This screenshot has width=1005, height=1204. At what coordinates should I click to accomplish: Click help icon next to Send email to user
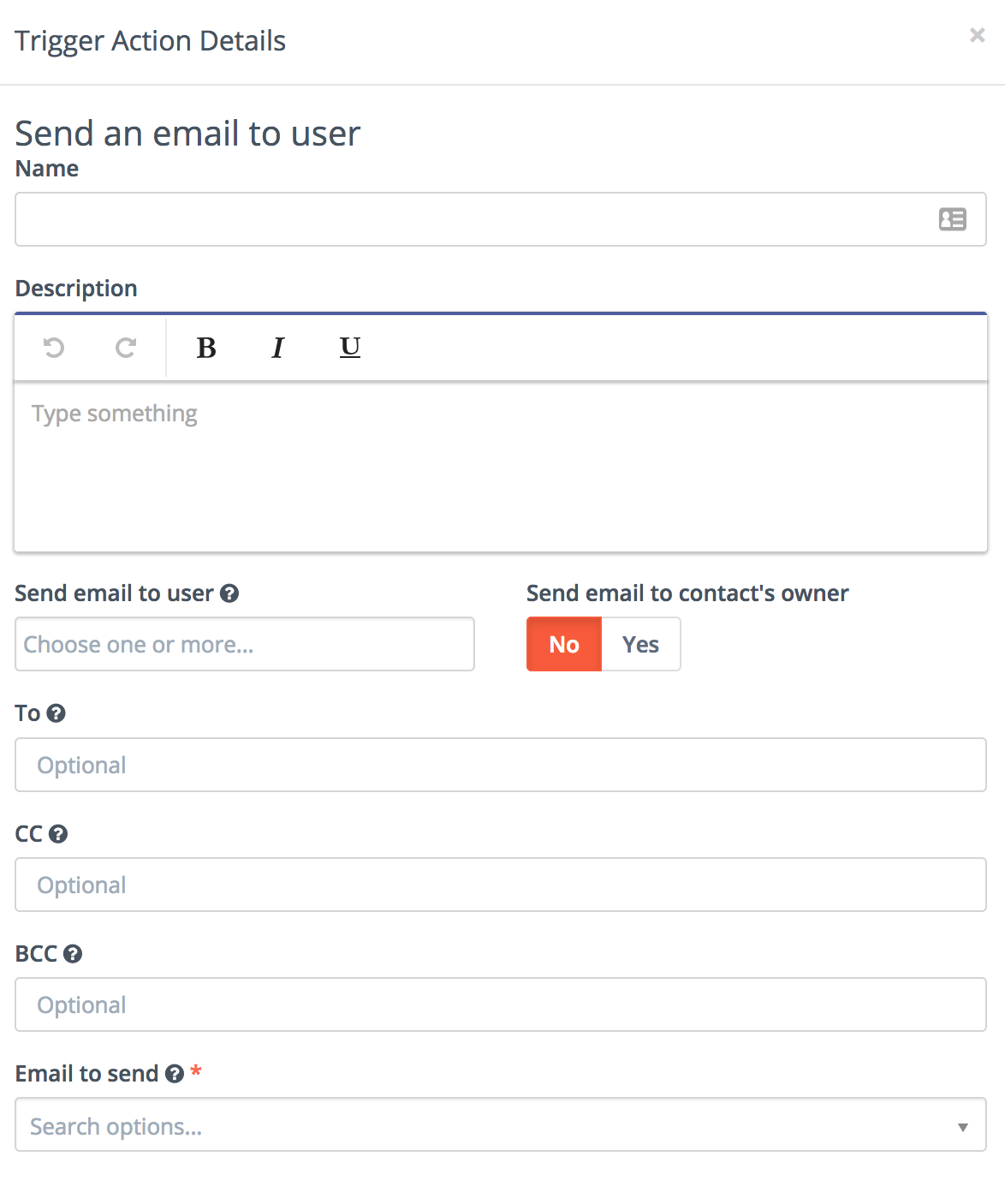[229, 593]
